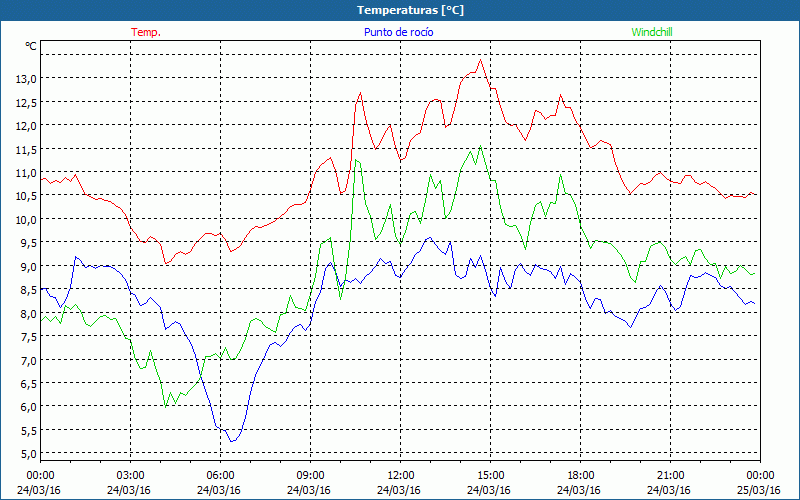Click the green windchill minimum after 03:00
The image size is (800, 500).
coord(165,407)
